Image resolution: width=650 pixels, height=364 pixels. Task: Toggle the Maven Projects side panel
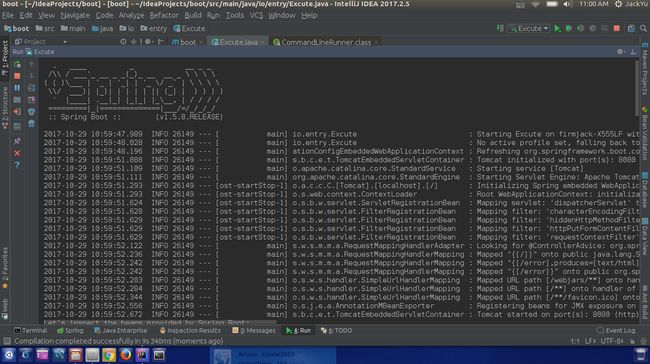[x=645, y=68]
